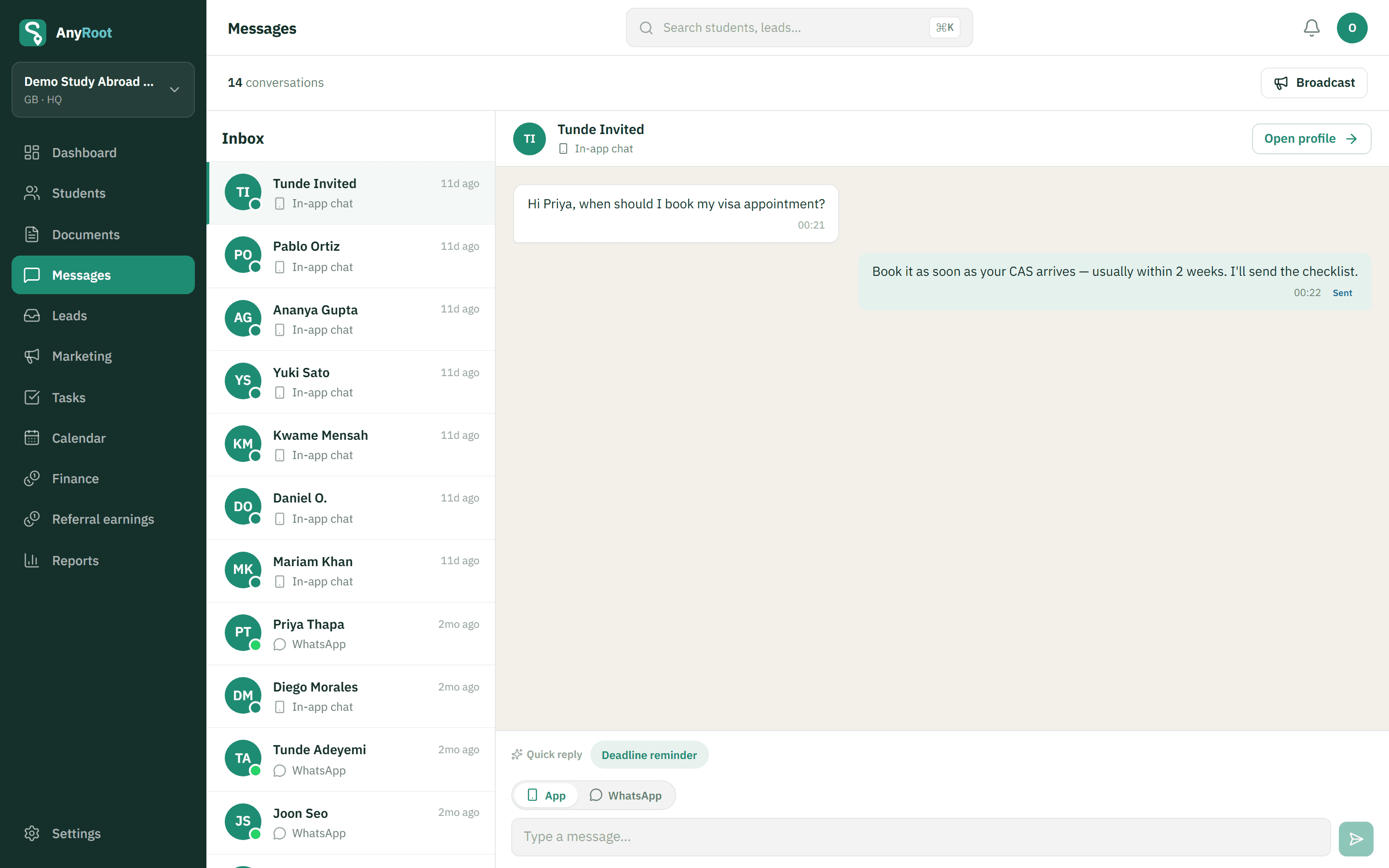The image size is (1389, 868).
Task: Insert the Deadline reminder quick reply
Action: click(x=649, y=755)
